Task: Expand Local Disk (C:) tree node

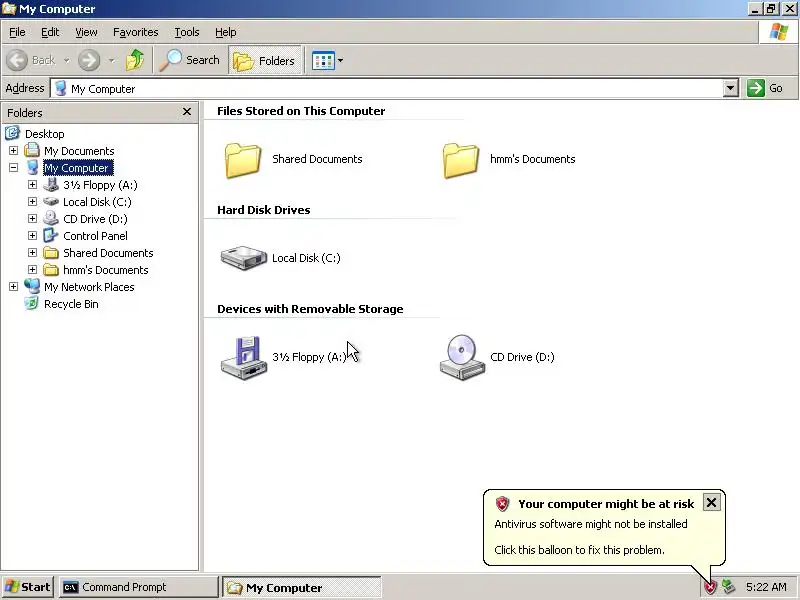Action: [32, 202]
